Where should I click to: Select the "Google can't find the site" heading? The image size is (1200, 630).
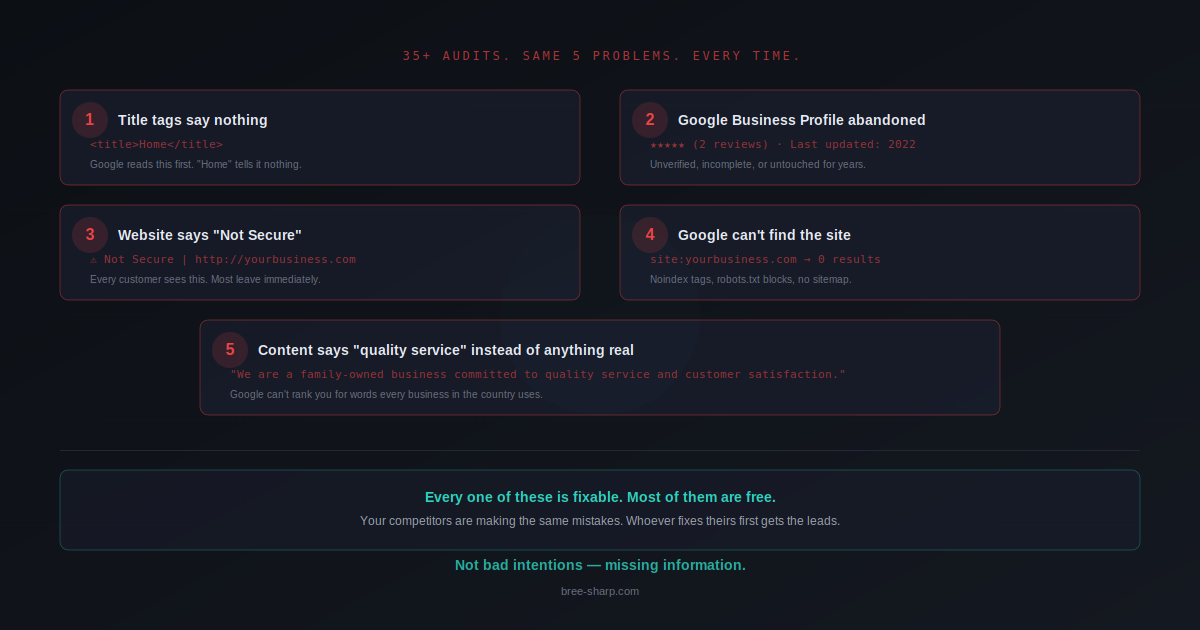tap(764, 235)
